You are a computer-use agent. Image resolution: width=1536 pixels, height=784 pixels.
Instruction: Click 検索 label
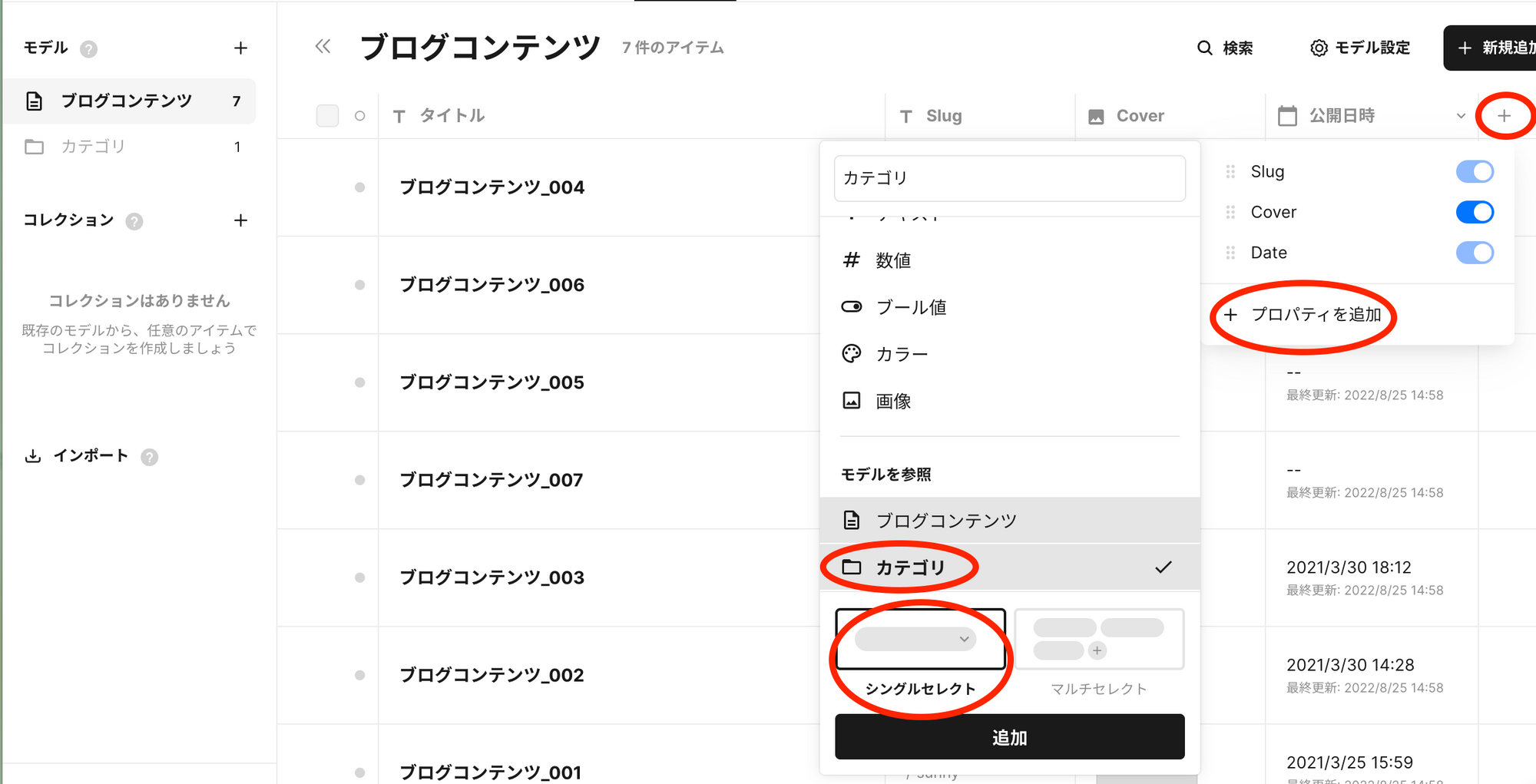click(1238, 48)
